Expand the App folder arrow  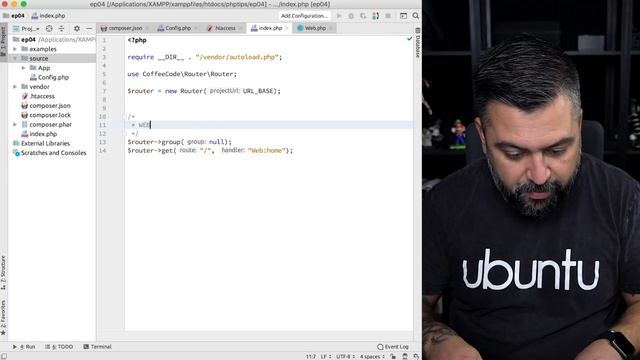pyautogui.click(x=24, y=68)
